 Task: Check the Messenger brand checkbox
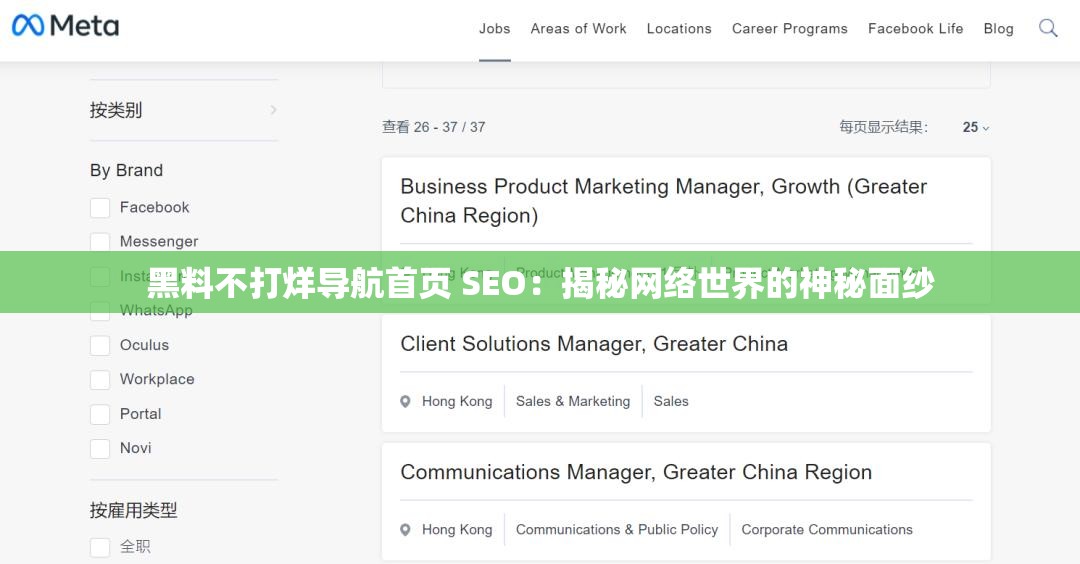[100, 242]
